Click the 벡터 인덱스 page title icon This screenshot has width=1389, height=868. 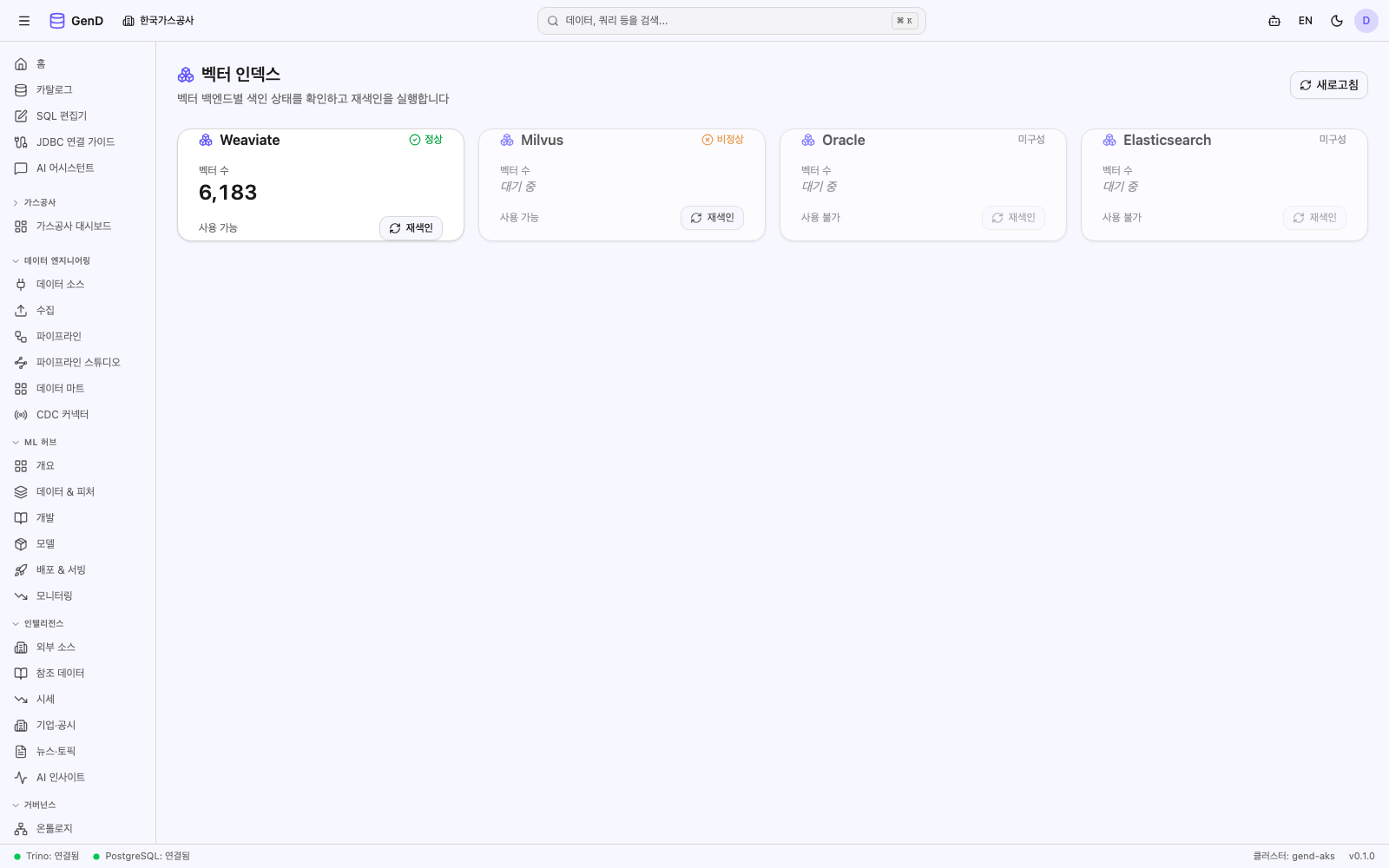[x=186, y=75]
